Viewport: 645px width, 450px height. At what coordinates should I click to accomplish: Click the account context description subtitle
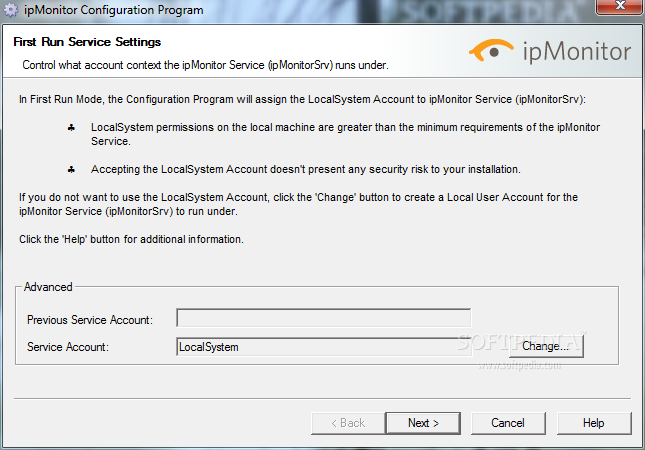[x=205, y=65]
